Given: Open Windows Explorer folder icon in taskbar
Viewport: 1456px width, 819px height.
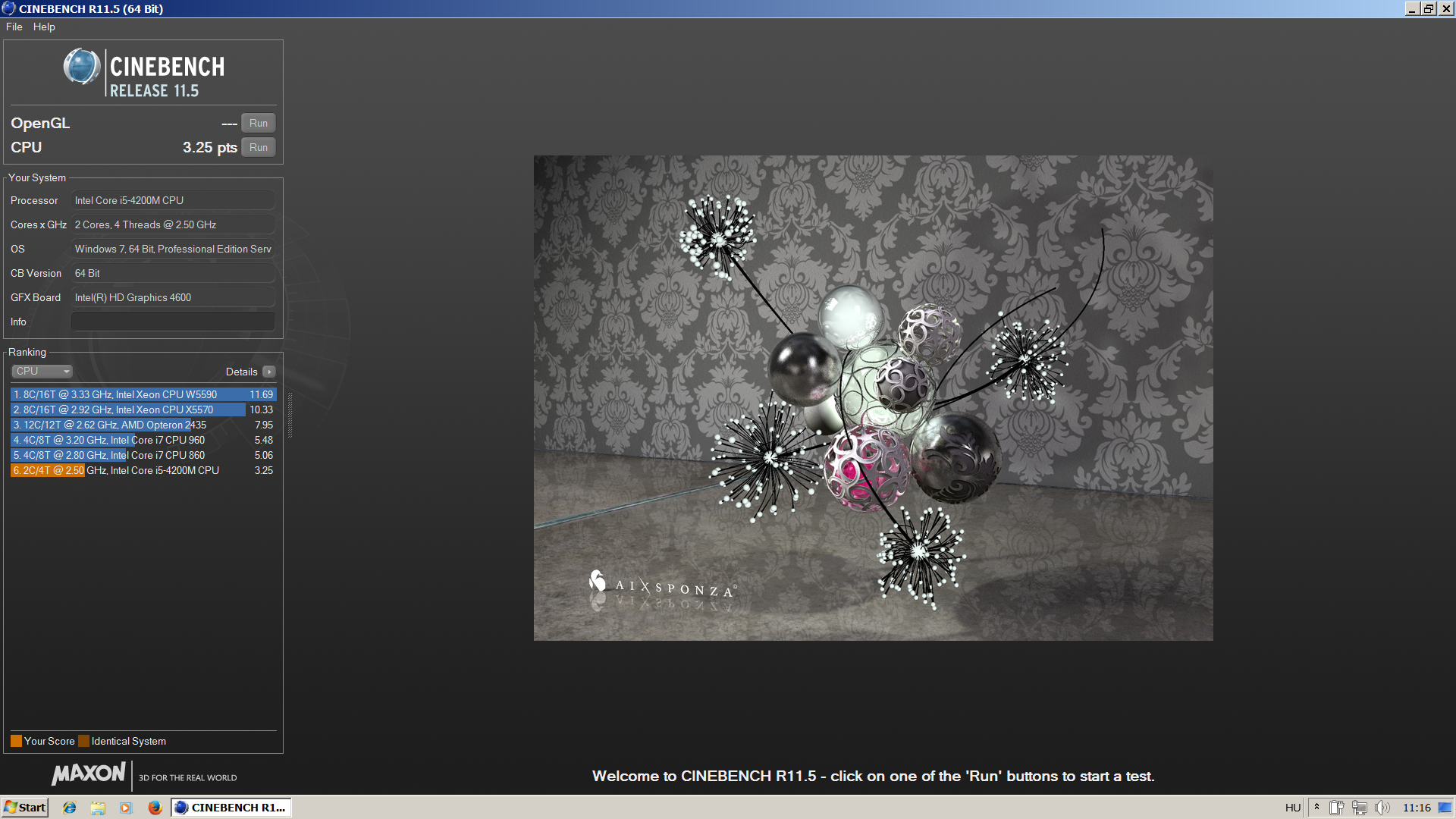Looking at the screenshot, I should tap(98, 808).
